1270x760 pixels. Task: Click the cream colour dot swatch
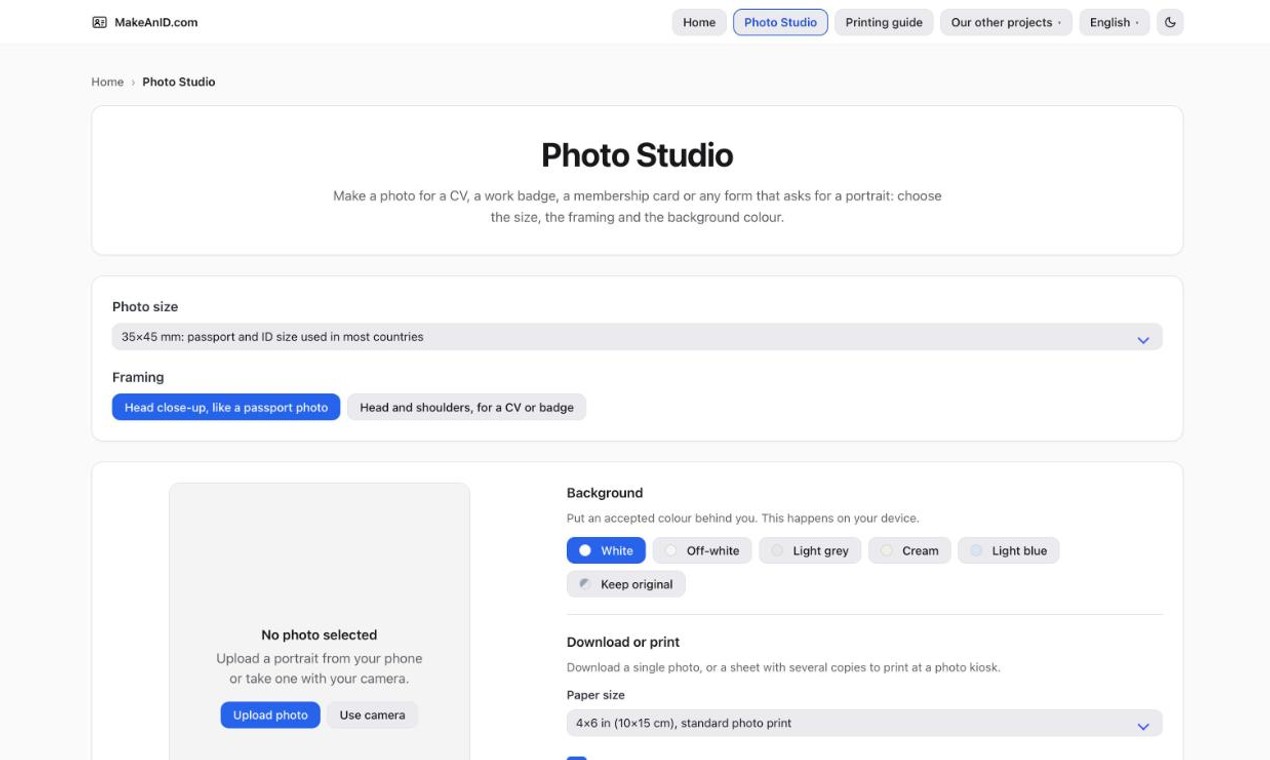pyautogui.click(x=886, y=551)
